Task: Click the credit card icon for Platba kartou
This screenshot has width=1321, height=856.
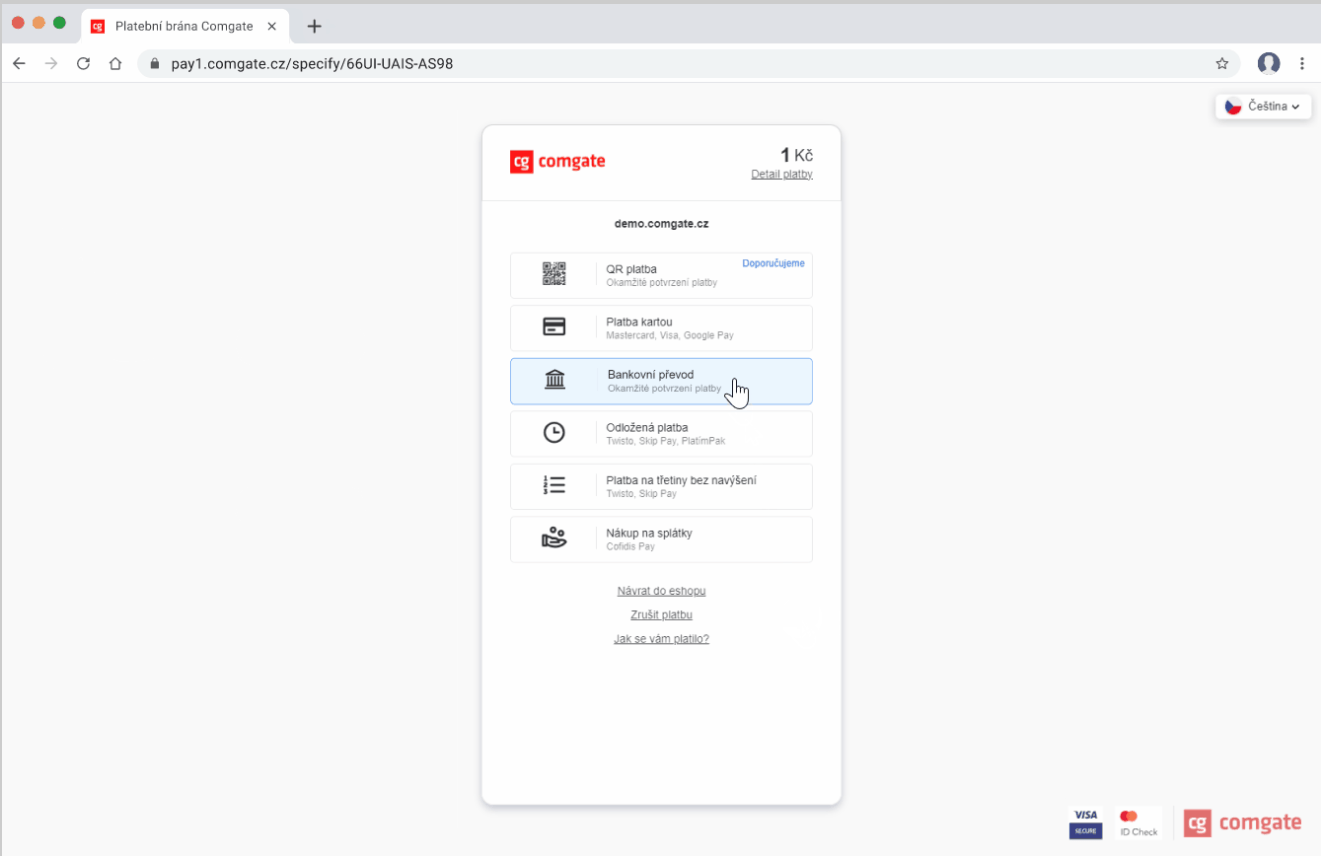Action: [554, 327]
